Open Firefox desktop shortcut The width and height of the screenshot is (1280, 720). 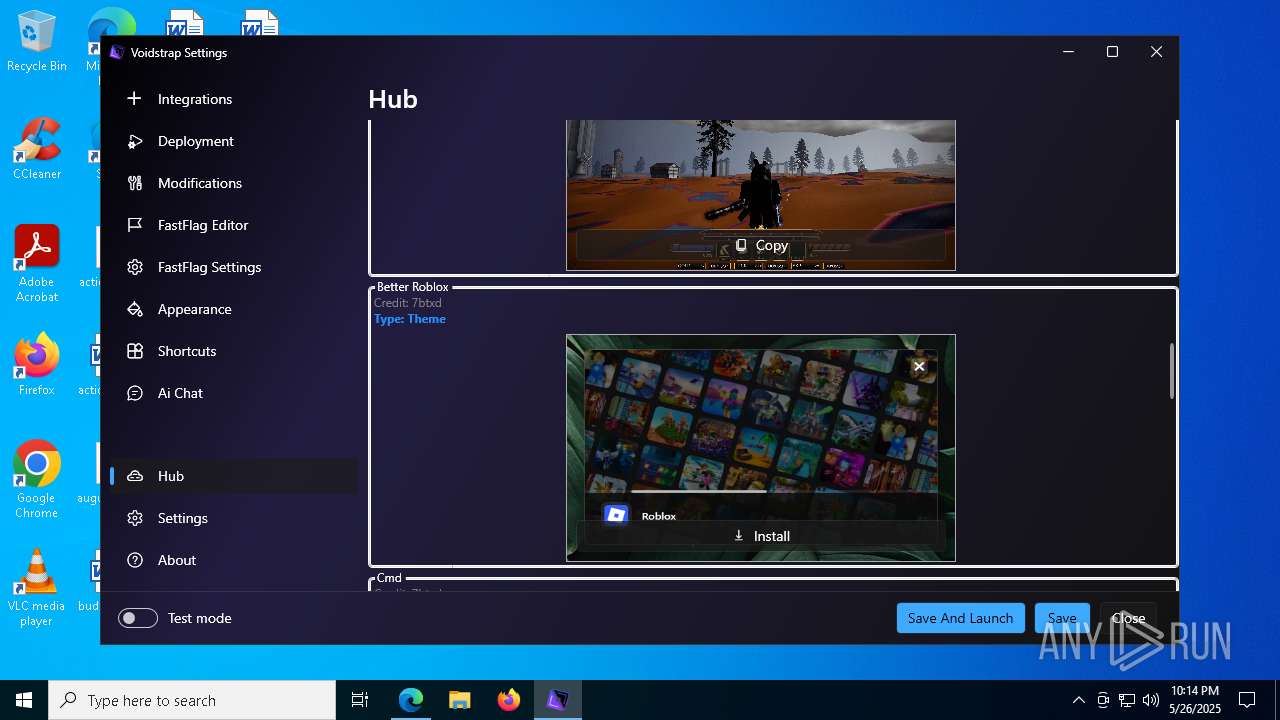click(37, 365)
